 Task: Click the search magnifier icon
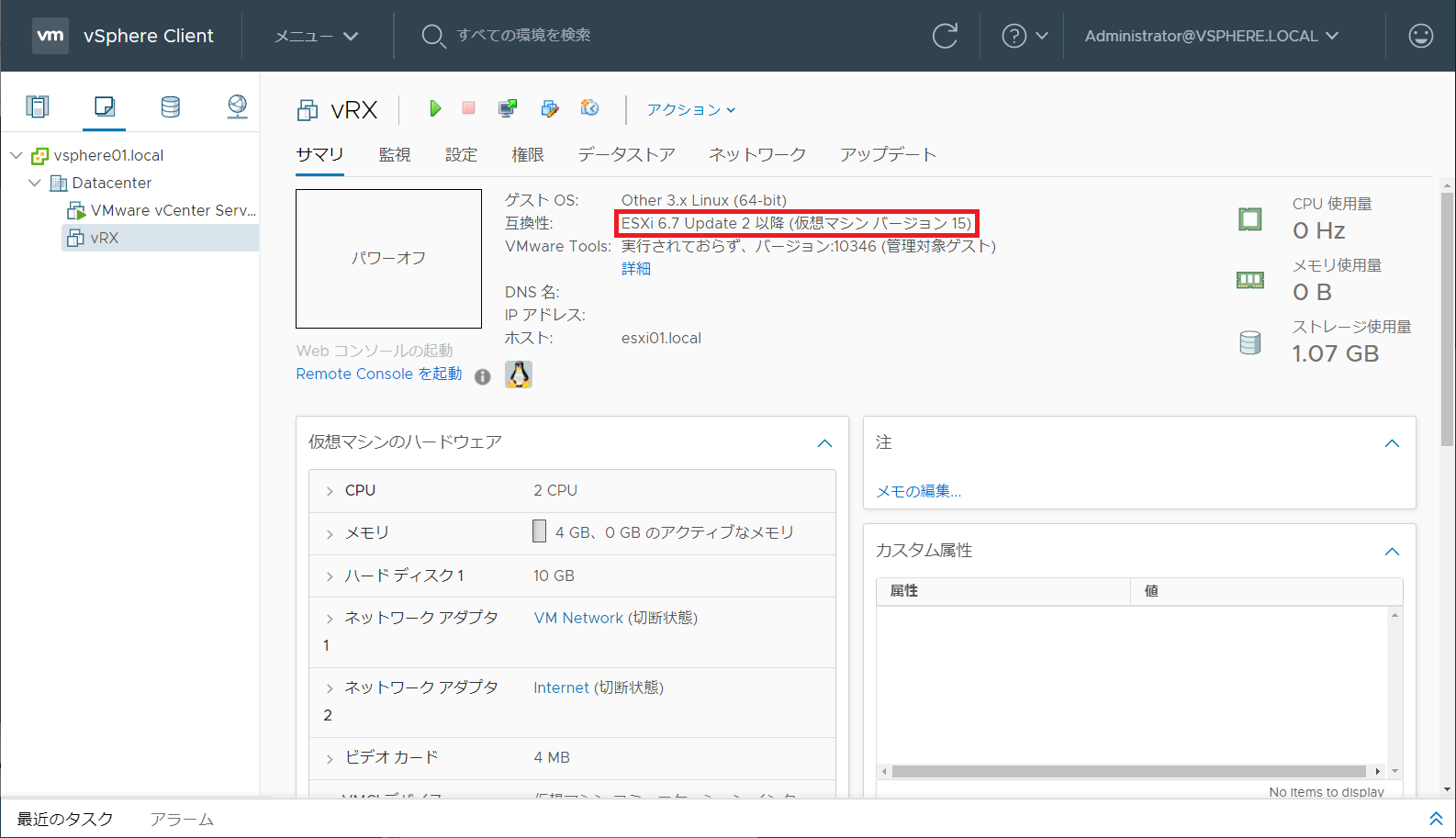433,36
